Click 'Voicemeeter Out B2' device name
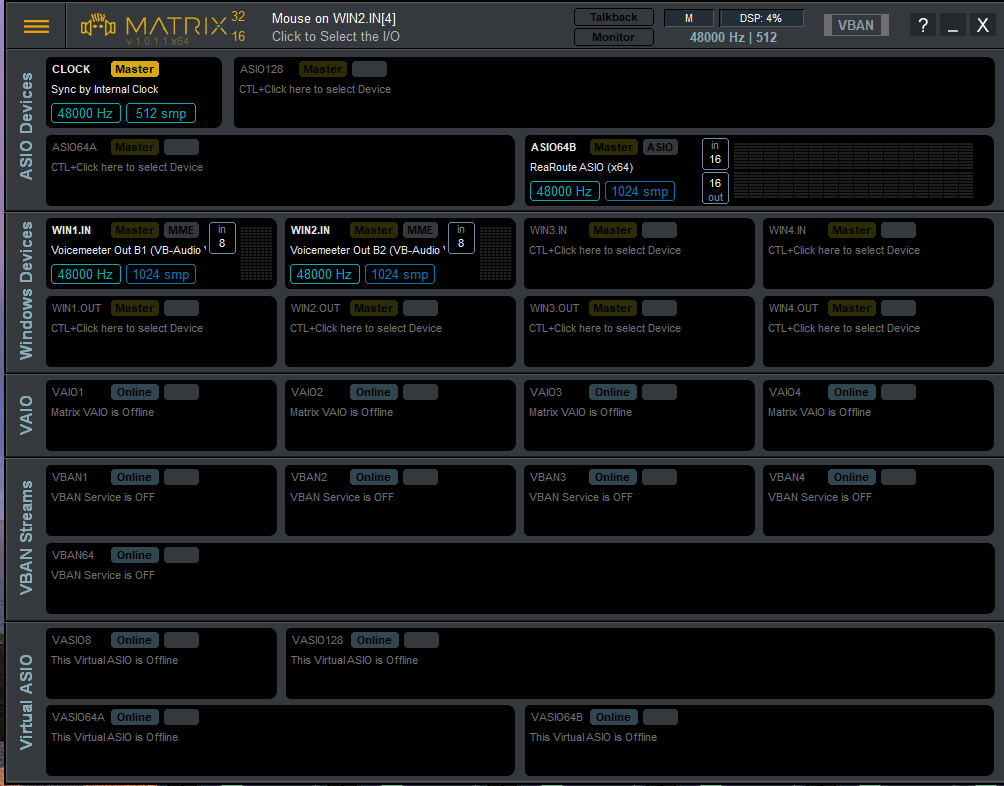The width and height of the screenshot is (1004, 786). pyautogui.click(x=368, y=250)
